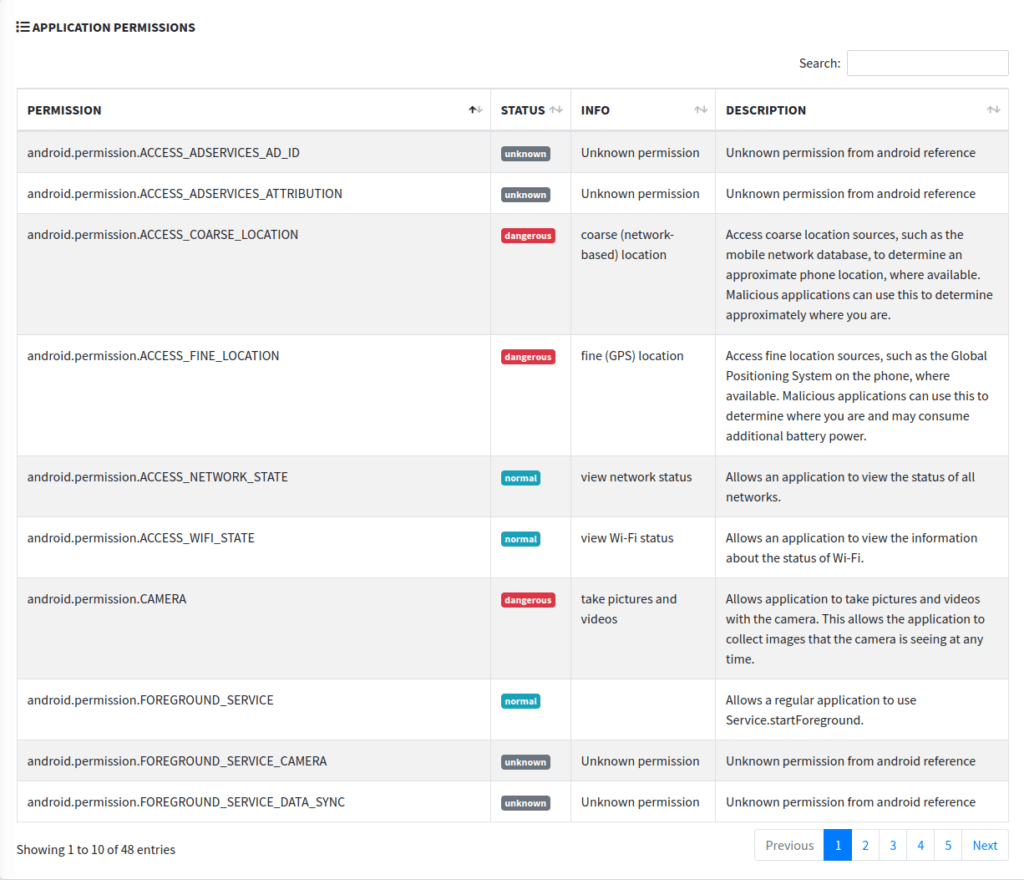The image size is (1024, 880).
Task: Select page 1 in pagination
Action: pos(838,845)
